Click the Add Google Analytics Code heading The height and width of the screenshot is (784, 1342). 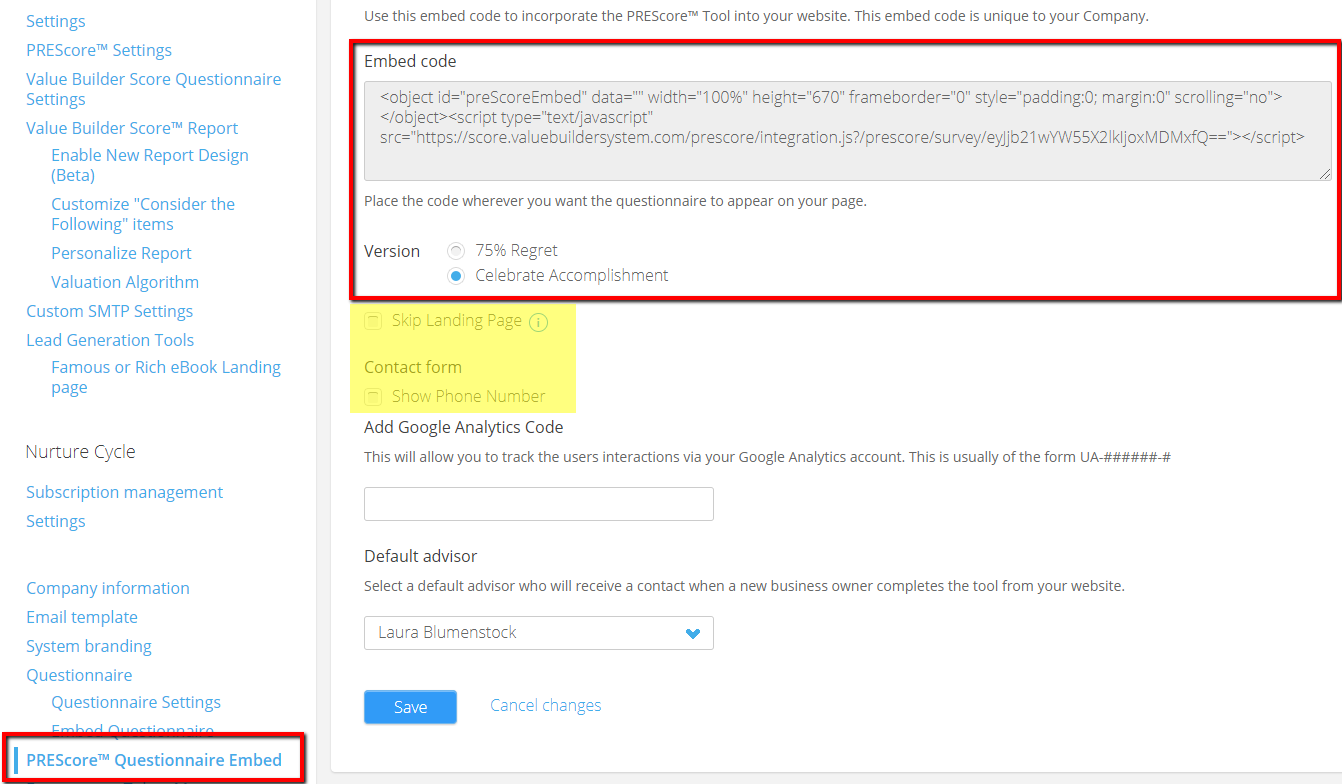tap(464, 427)
